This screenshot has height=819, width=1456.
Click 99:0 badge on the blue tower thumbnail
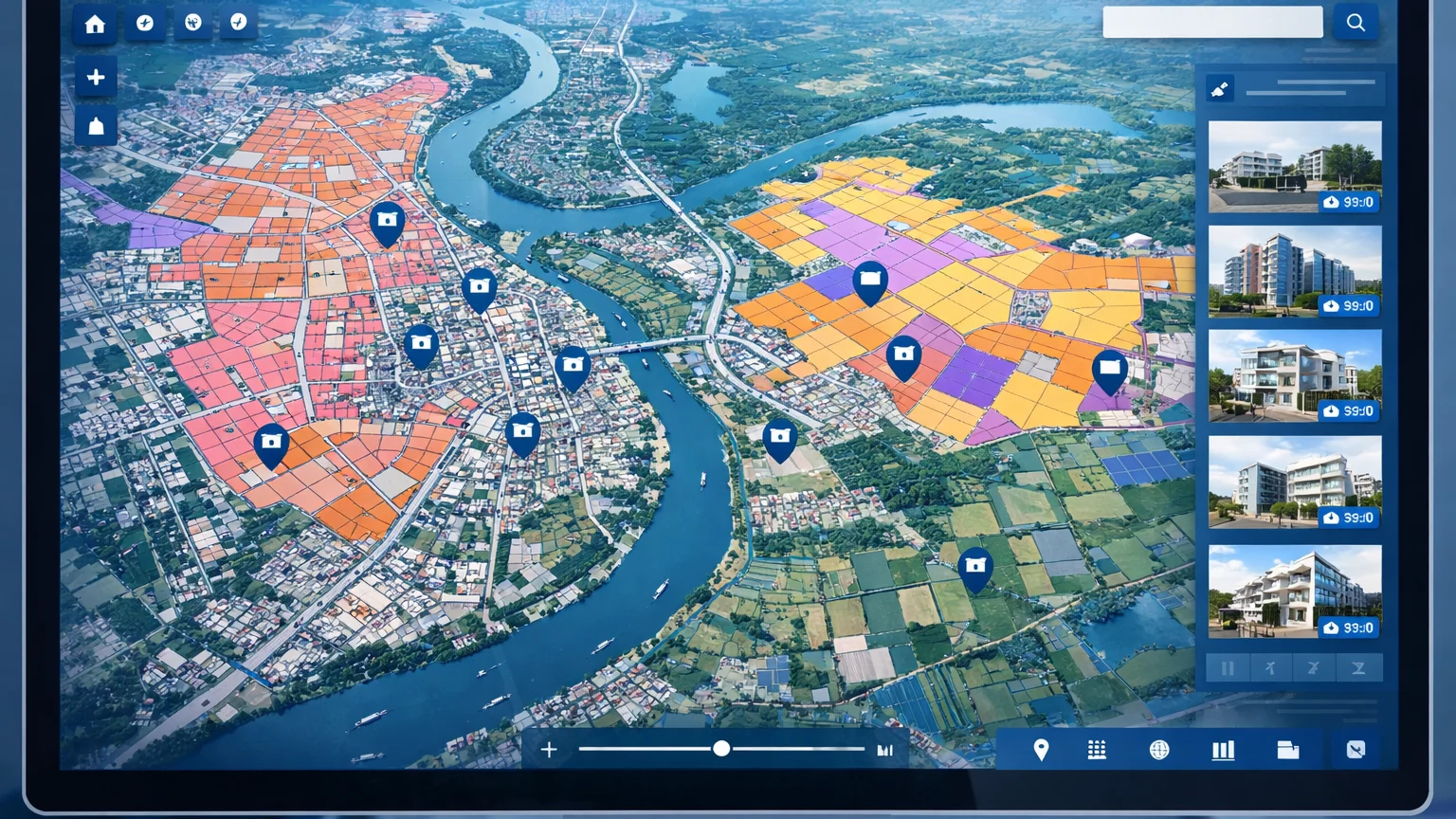click(1349, 305)
